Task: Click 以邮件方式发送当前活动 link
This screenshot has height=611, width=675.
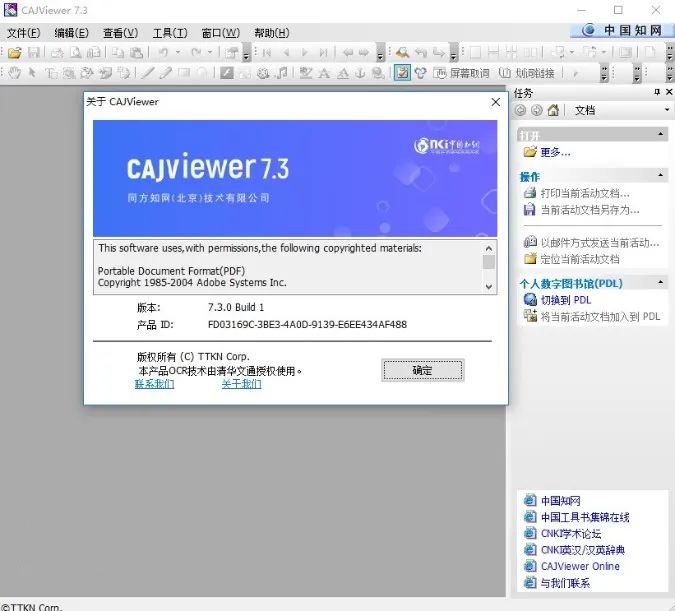Action: tap(600, 243)
